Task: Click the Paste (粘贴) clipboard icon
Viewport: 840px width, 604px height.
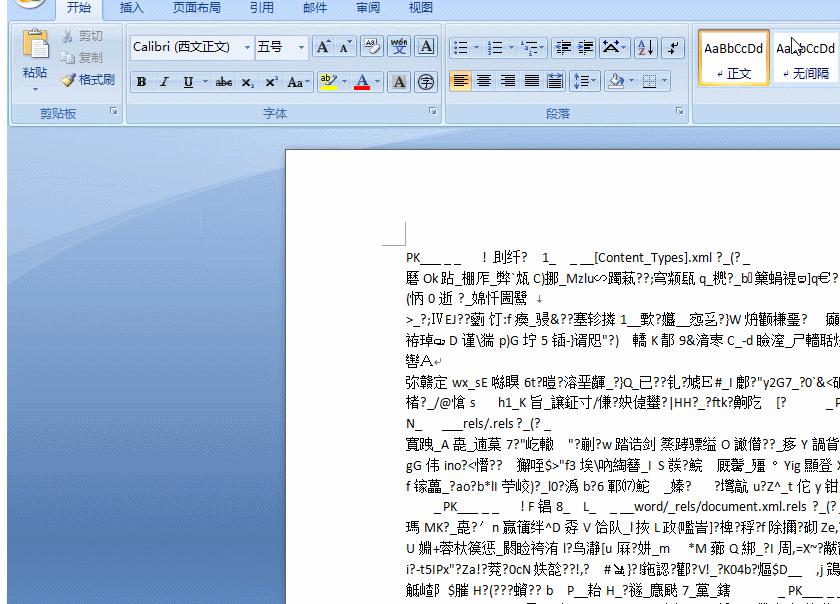Action: [35, 44]
